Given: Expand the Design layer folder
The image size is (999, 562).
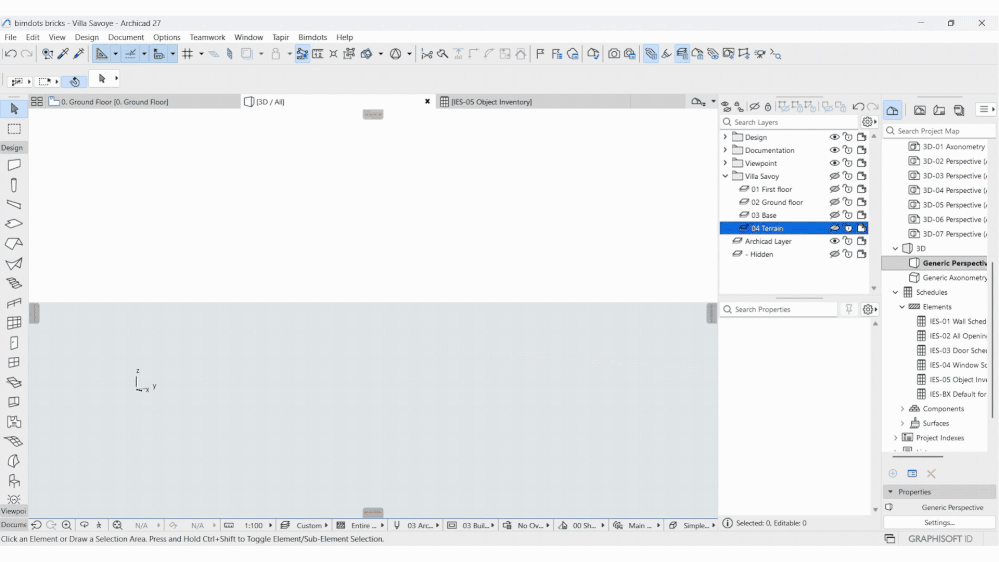Looking at the screenshot, I should (x=725, y=137).
